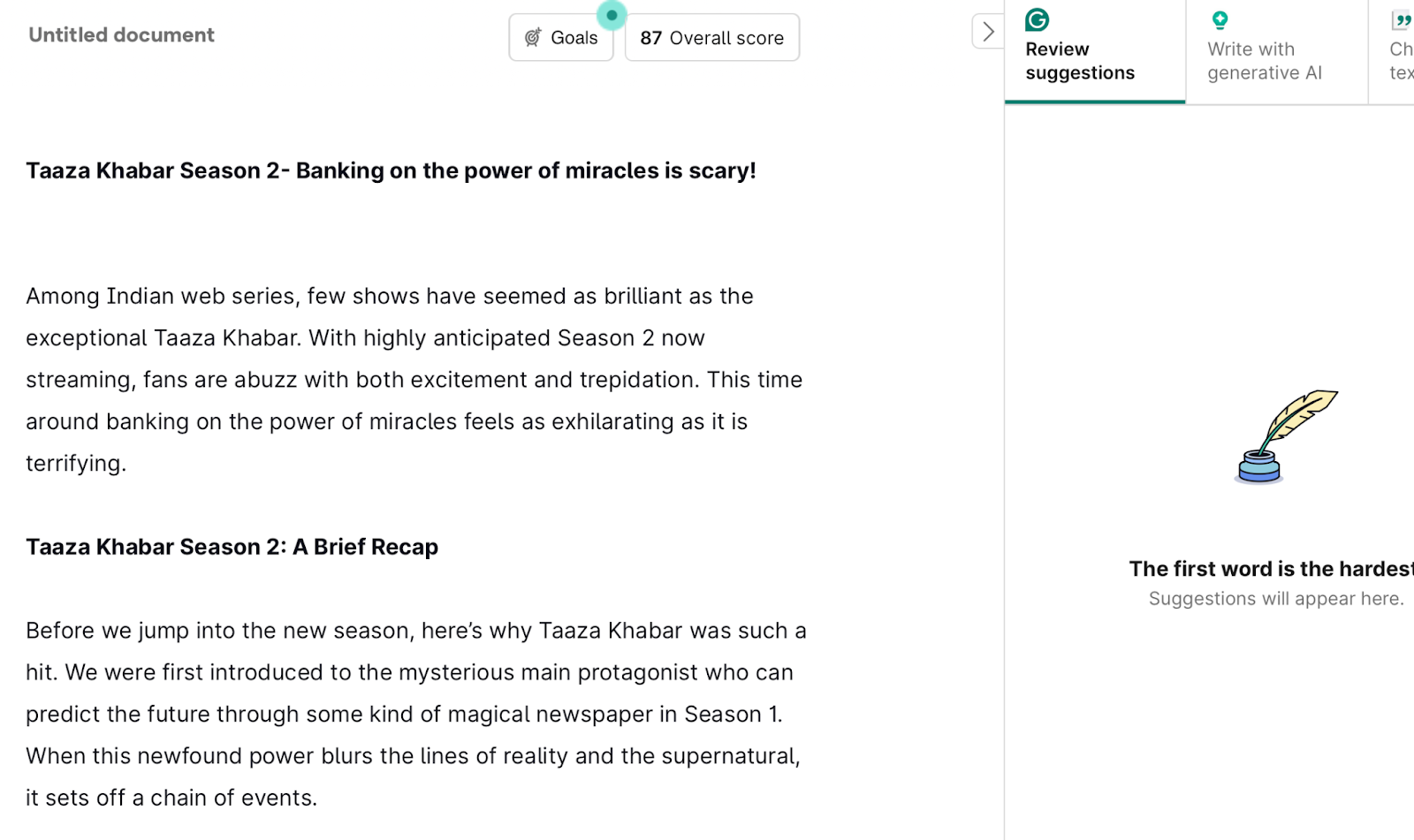Viewport: 1414px width, 840px height.
Task: Click the Untitled document title field
Action: point(122,35)
